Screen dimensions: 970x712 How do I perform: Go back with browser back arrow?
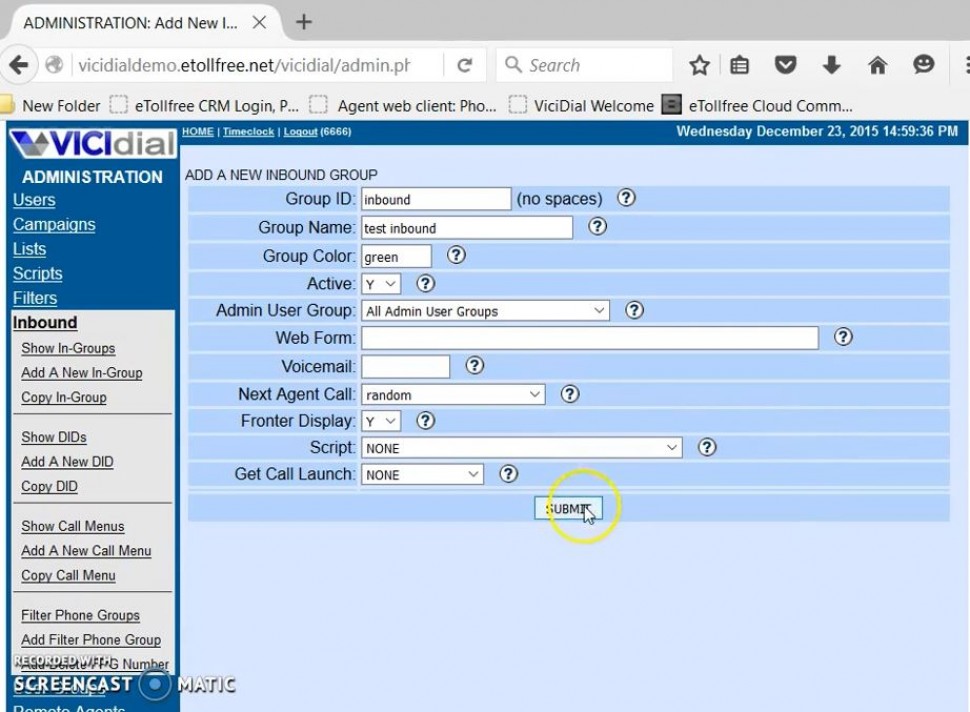point(19,65)
